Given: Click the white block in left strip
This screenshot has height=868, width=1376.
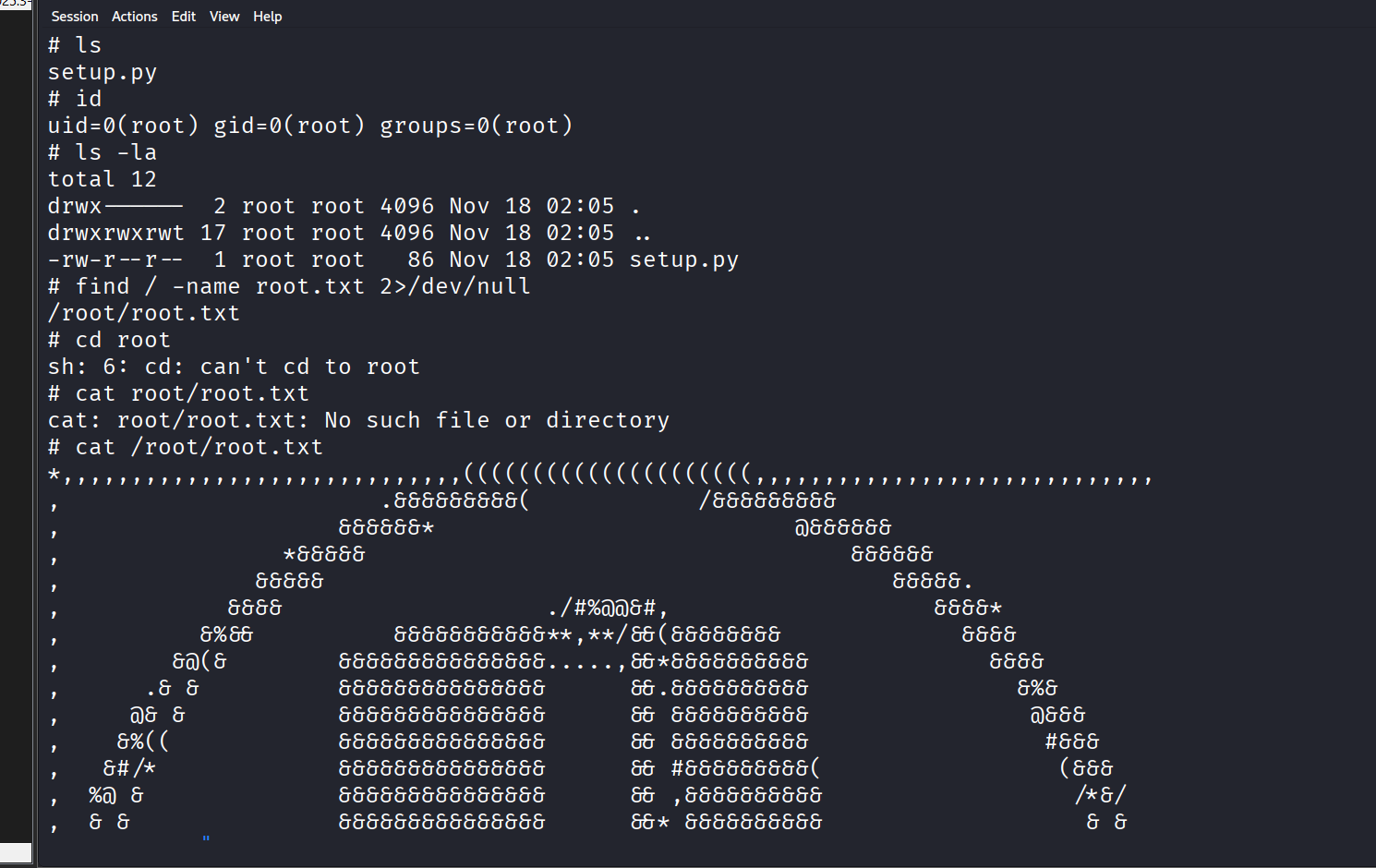Looking at the screenshot, I should coord(16,852).
